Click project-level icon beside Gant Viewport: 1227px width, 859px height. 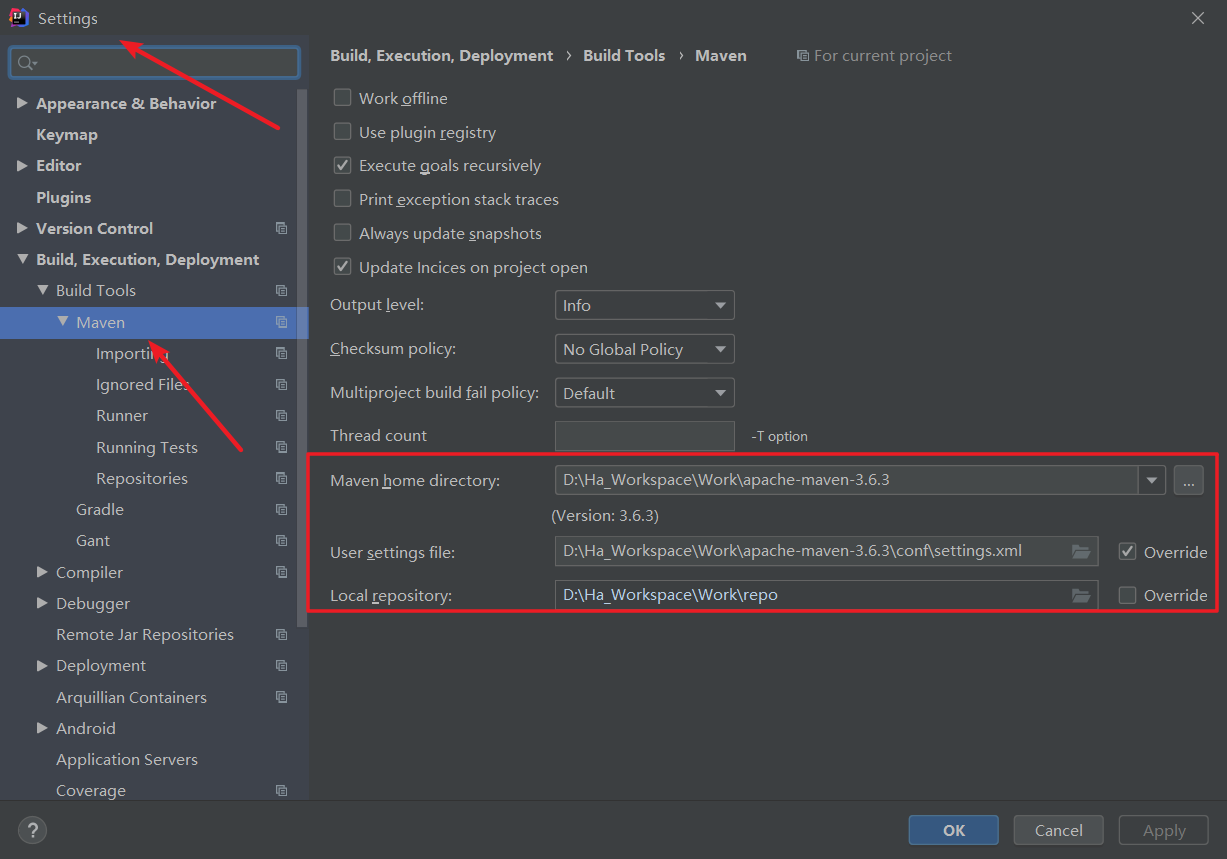(281, 541)
